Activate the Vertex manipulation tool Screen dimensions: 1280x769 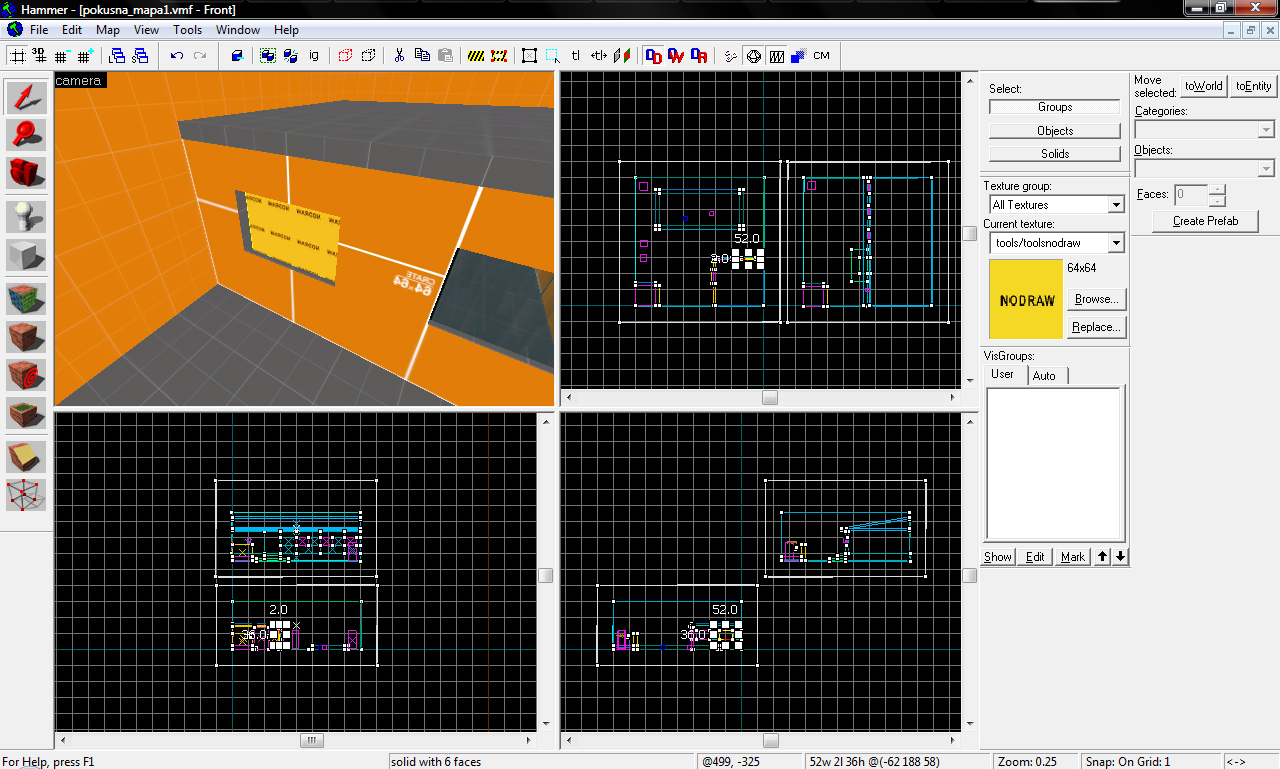(x=27, y=494)
